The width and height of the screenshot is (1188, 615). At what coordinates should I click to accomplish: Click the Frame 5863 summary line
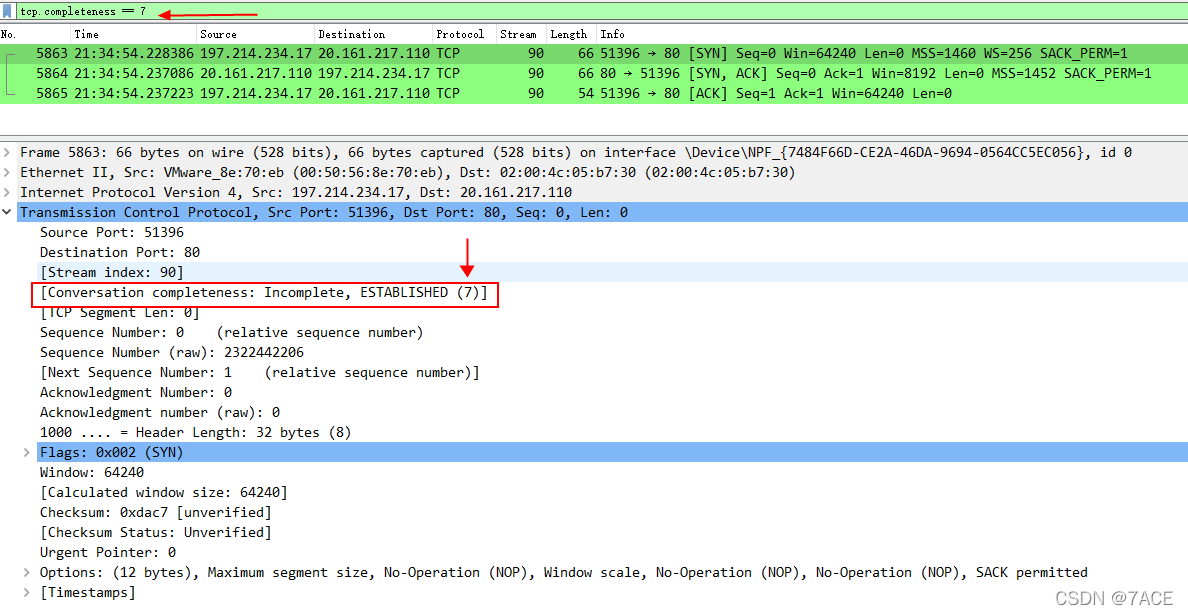[x=576, y=152]
